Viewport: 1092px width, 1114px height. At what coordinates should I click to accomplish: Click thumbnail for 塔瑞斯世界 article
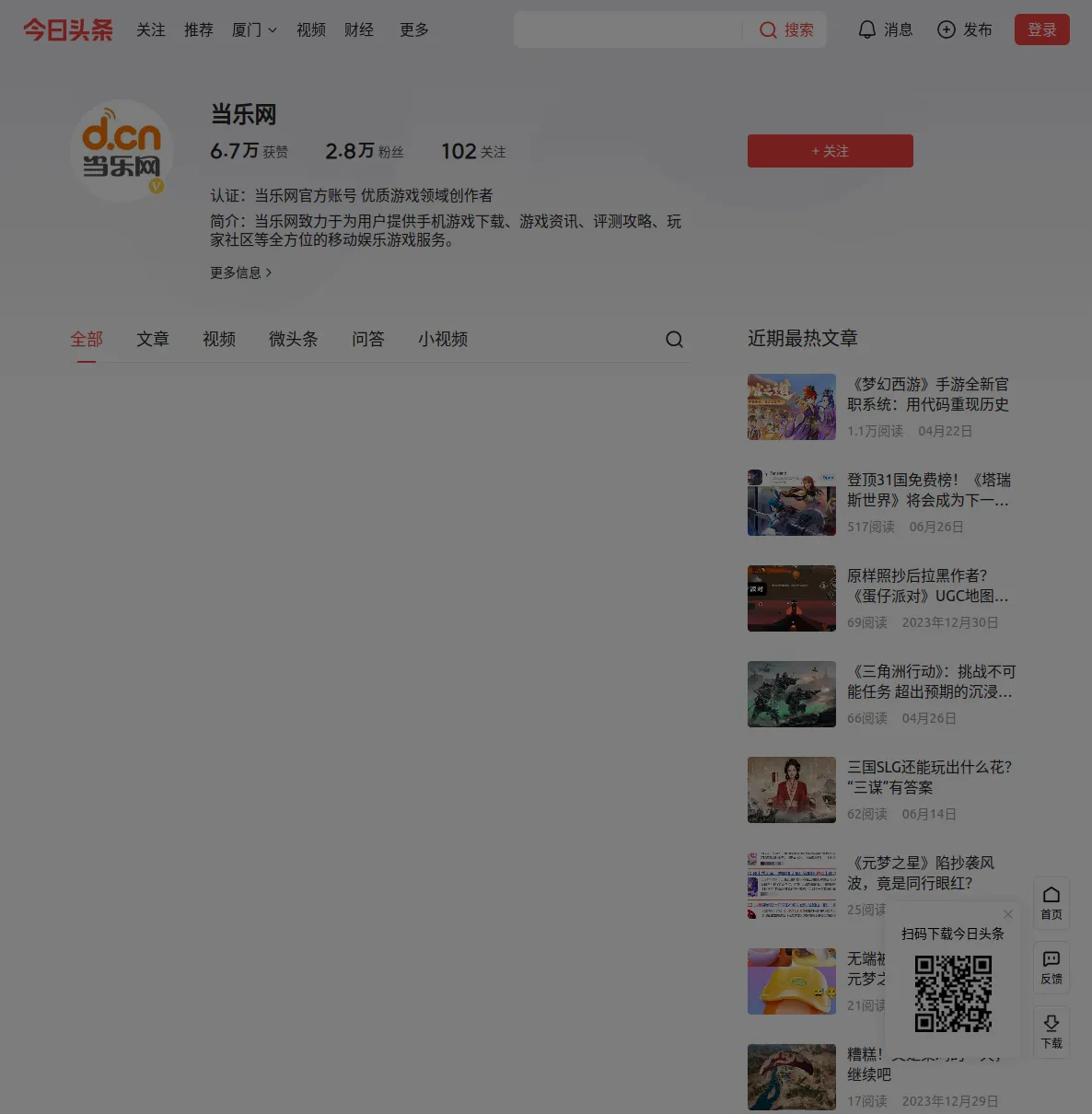(x=792, y=503)
